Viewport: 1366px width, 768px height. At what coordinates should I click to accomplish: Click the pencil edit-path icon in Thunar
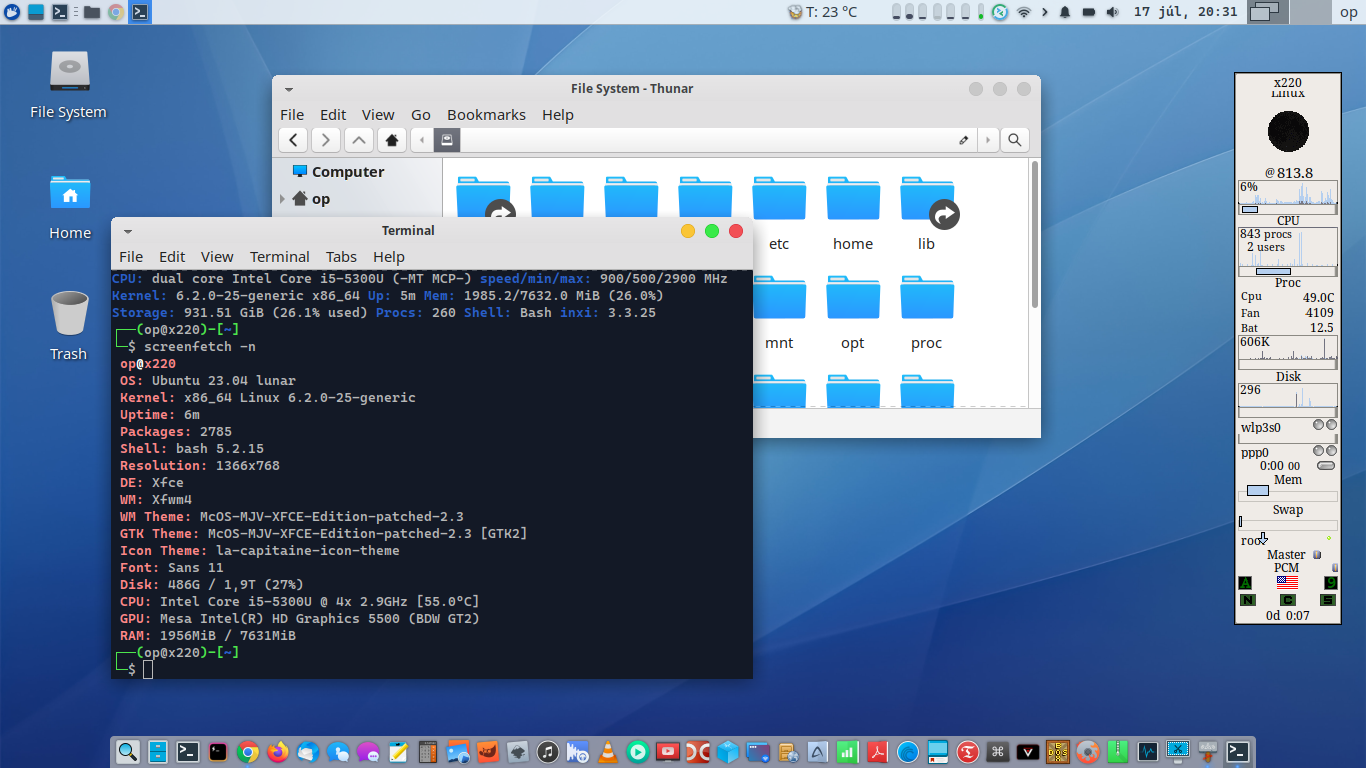coord(963,140)
